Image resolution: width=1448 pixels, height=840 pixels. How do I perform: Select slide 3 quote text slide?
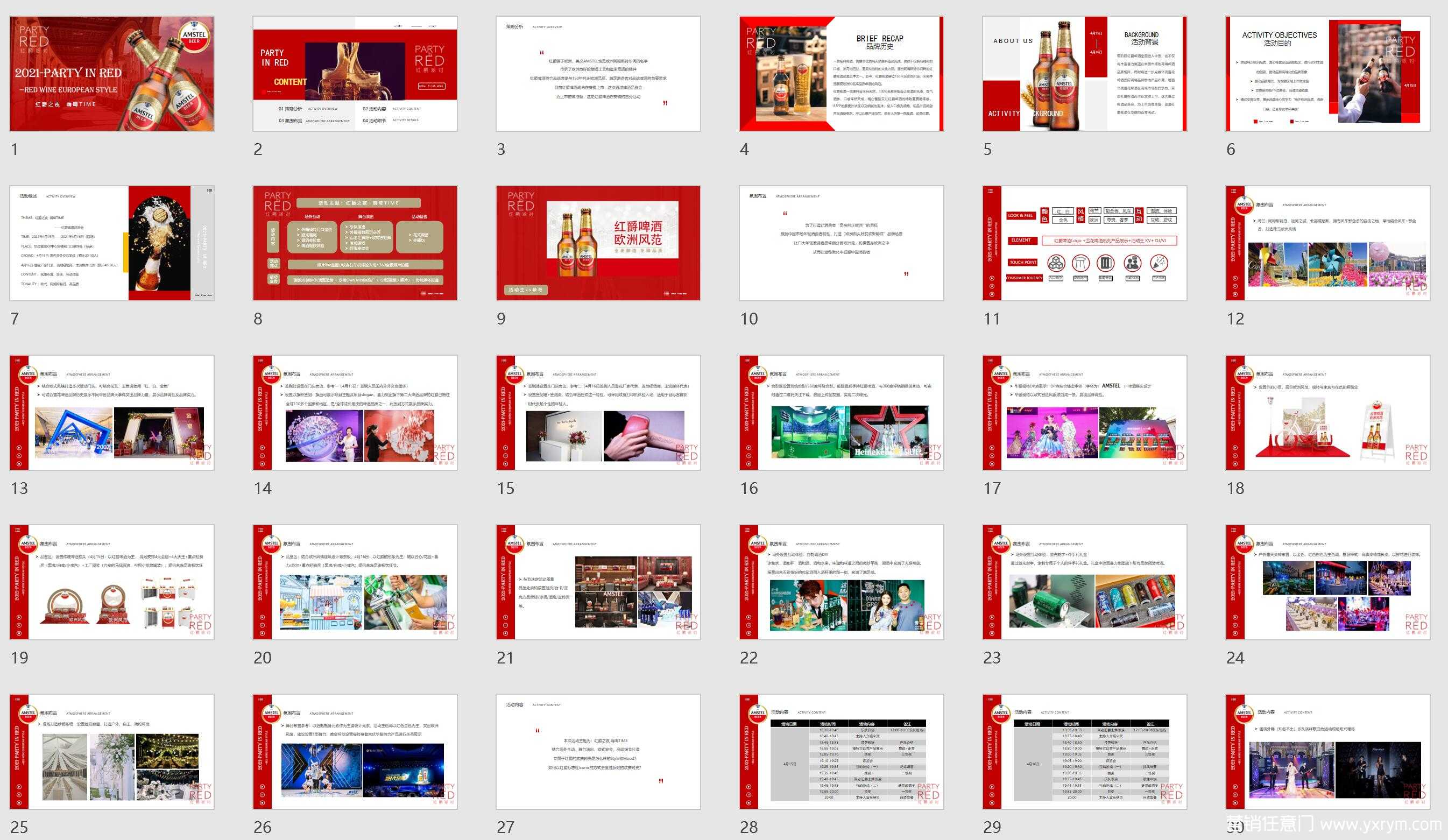598,74
